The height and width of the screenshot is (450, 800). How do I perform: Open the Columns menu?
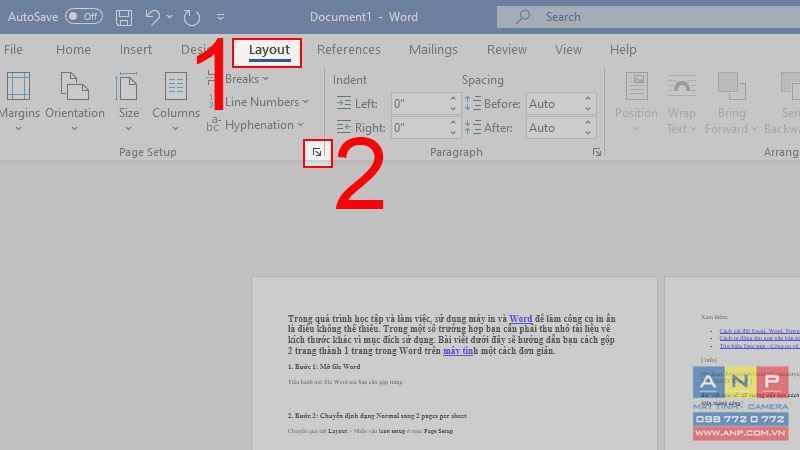[x=176, y=102]
